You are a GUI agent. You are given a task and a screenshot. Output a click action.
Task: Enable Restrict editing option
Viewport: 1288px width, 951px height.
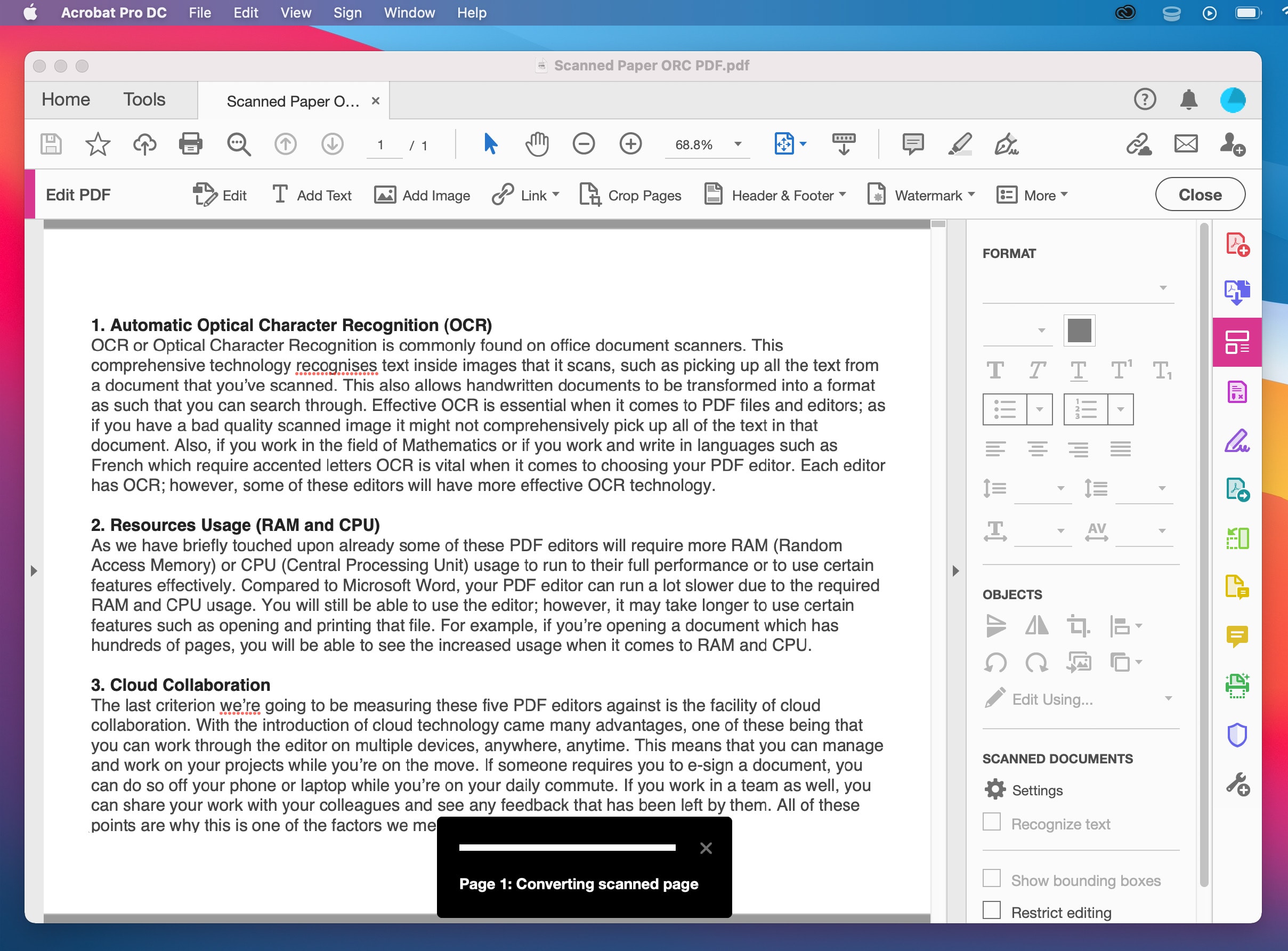(992, 910)
